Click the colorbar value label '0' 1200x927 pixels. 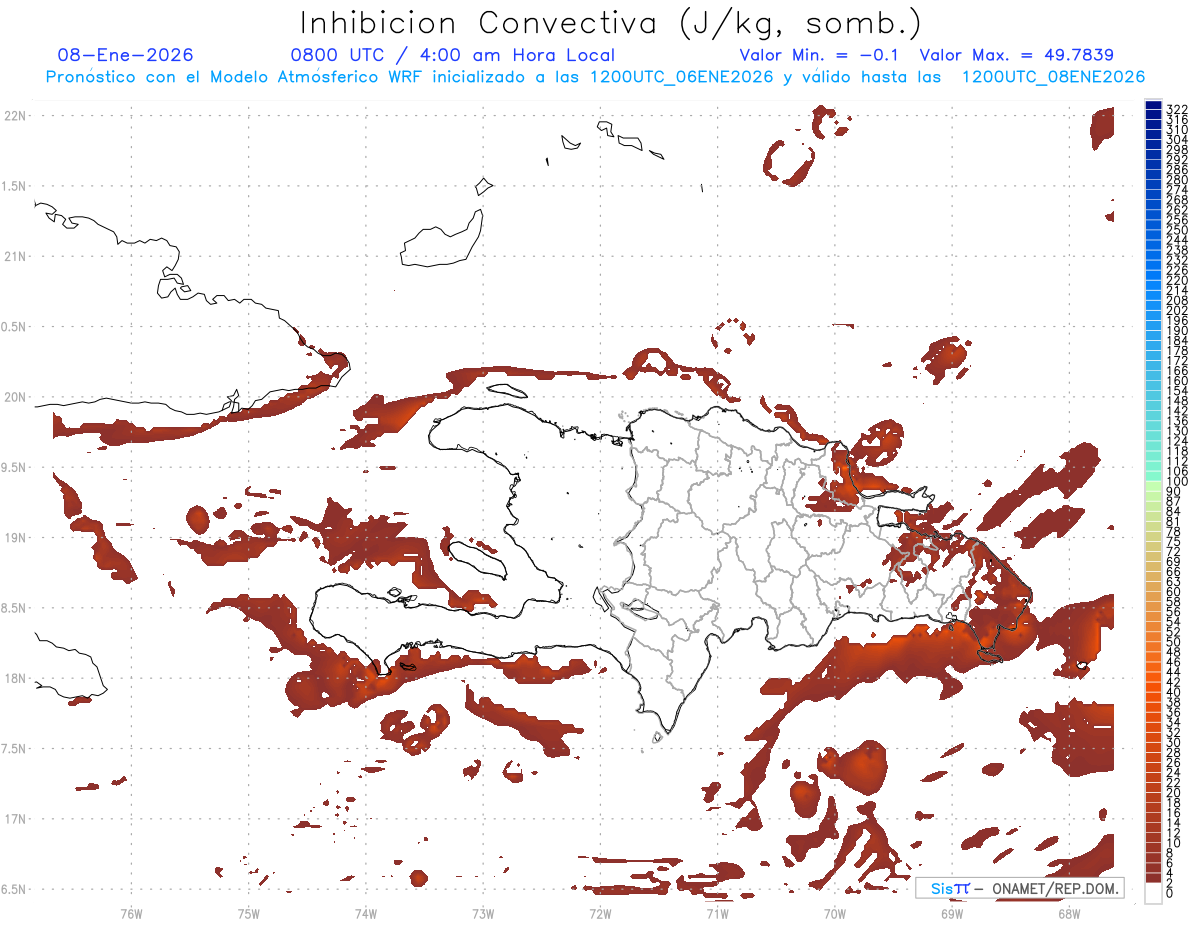(1170, 893)
